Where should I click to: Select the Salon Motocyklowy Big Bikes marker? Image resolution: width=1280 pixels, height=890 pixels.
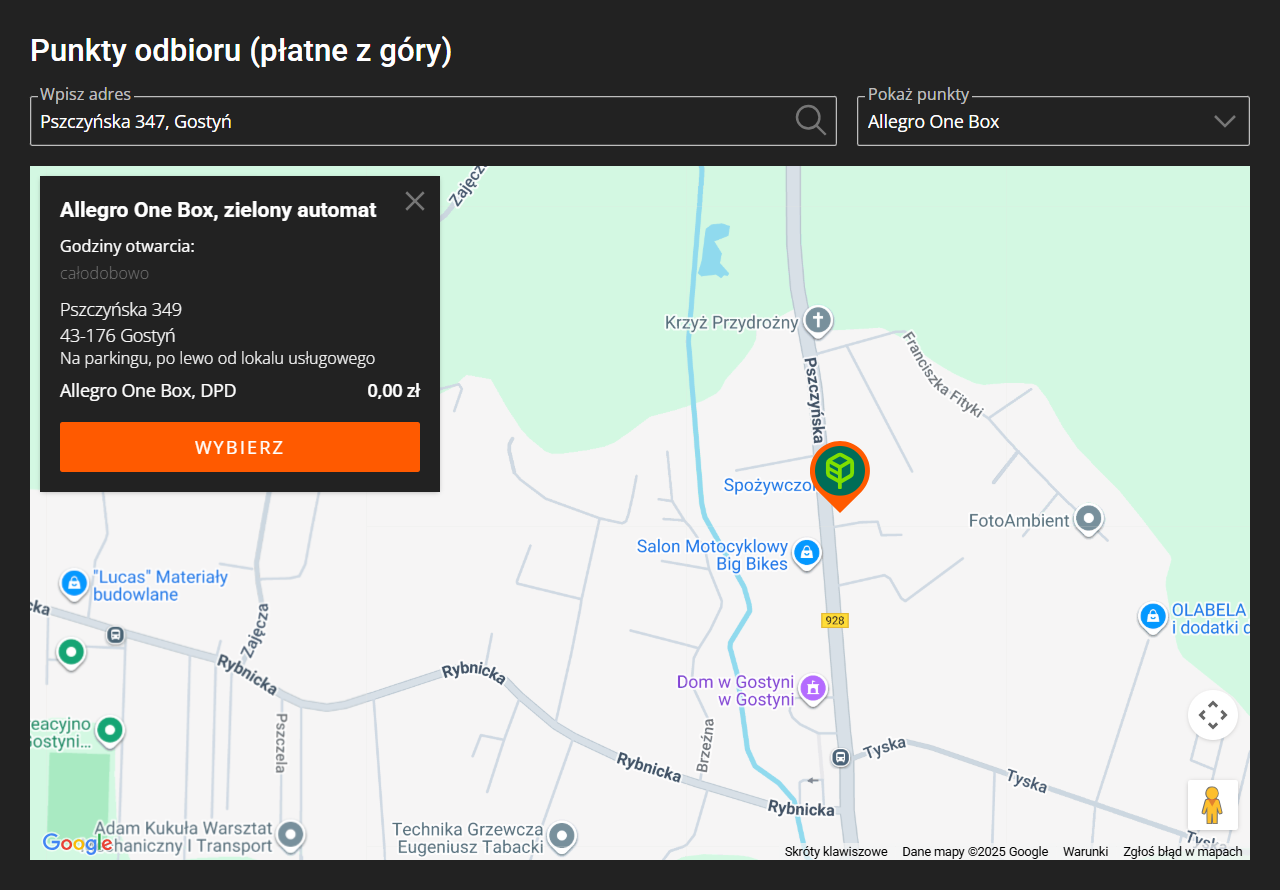point(807,552)
